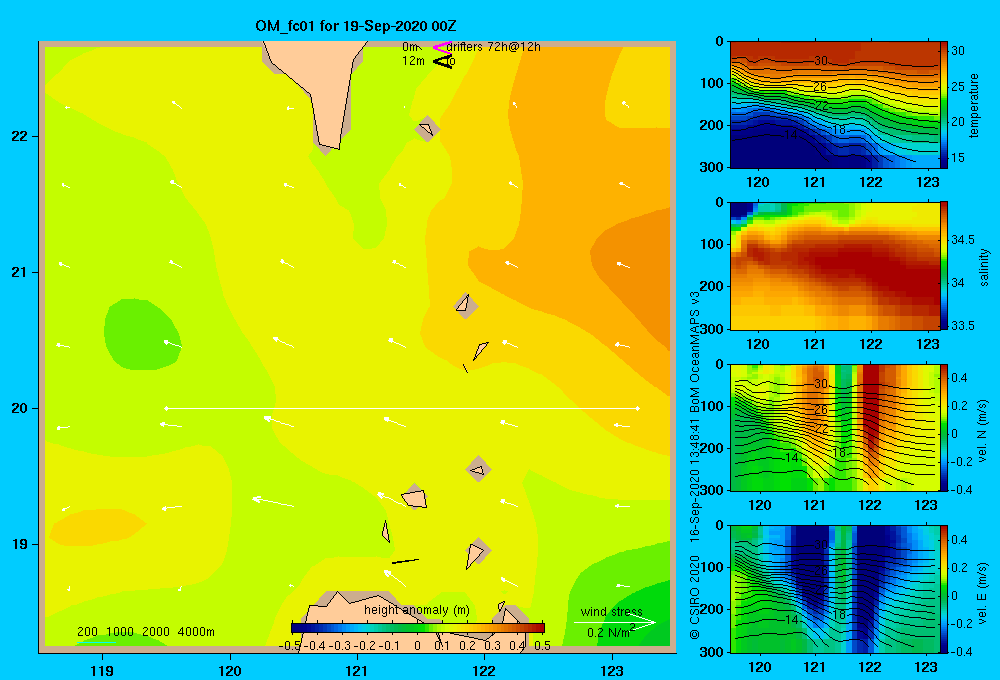Click latitude label '20' on main map
The height and width of the screenshot is (680, 1000).
pyautogui.click(x=19, y=408)
